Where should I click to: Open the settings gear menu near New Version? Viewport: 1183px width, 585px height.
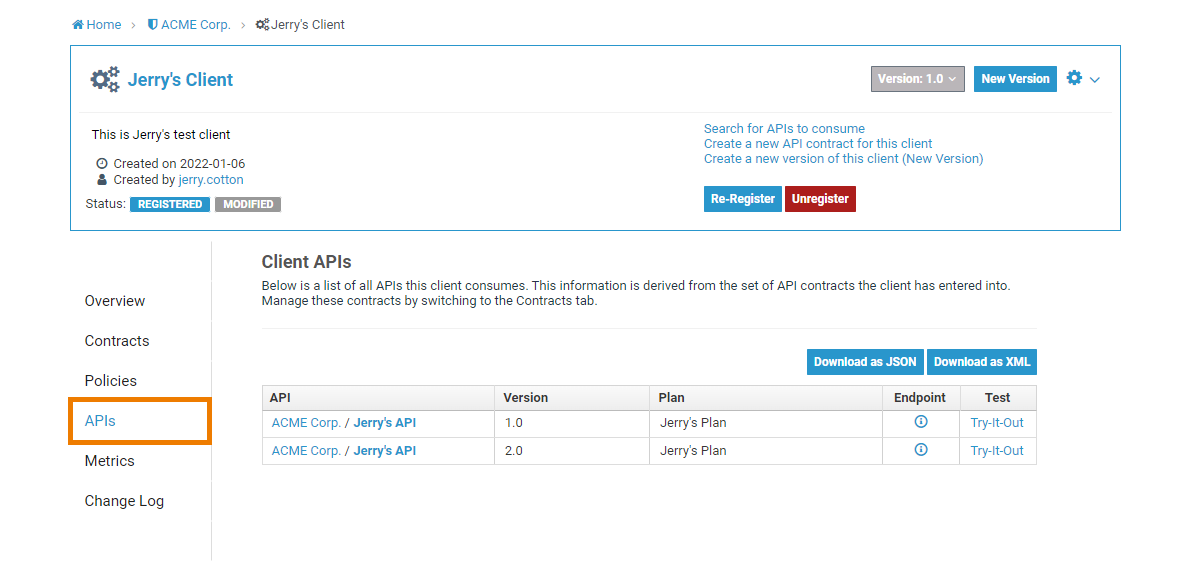coord(1082,79)
